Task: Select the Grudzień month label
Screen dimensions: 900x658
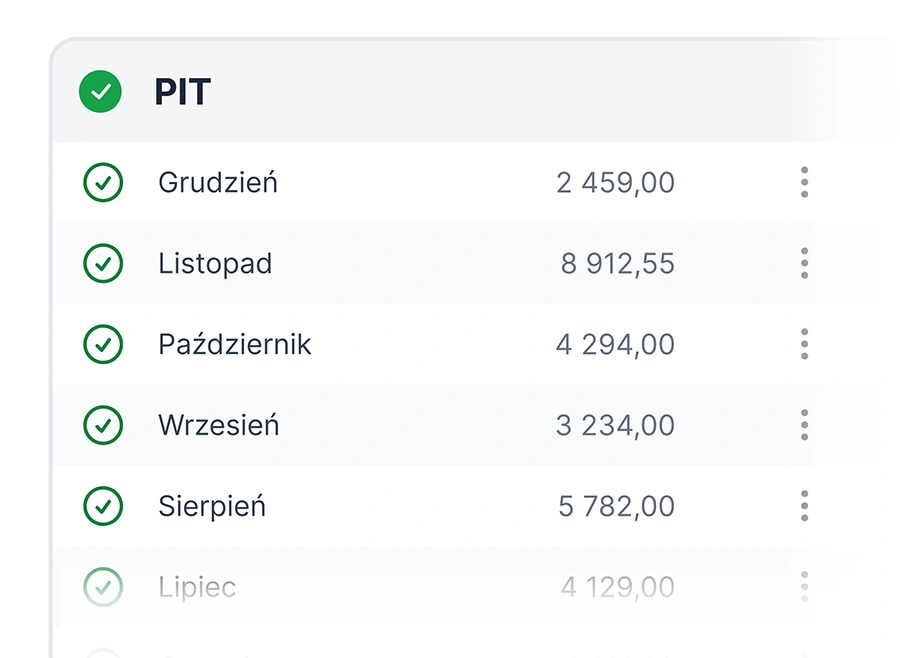Action: [218, 183]
